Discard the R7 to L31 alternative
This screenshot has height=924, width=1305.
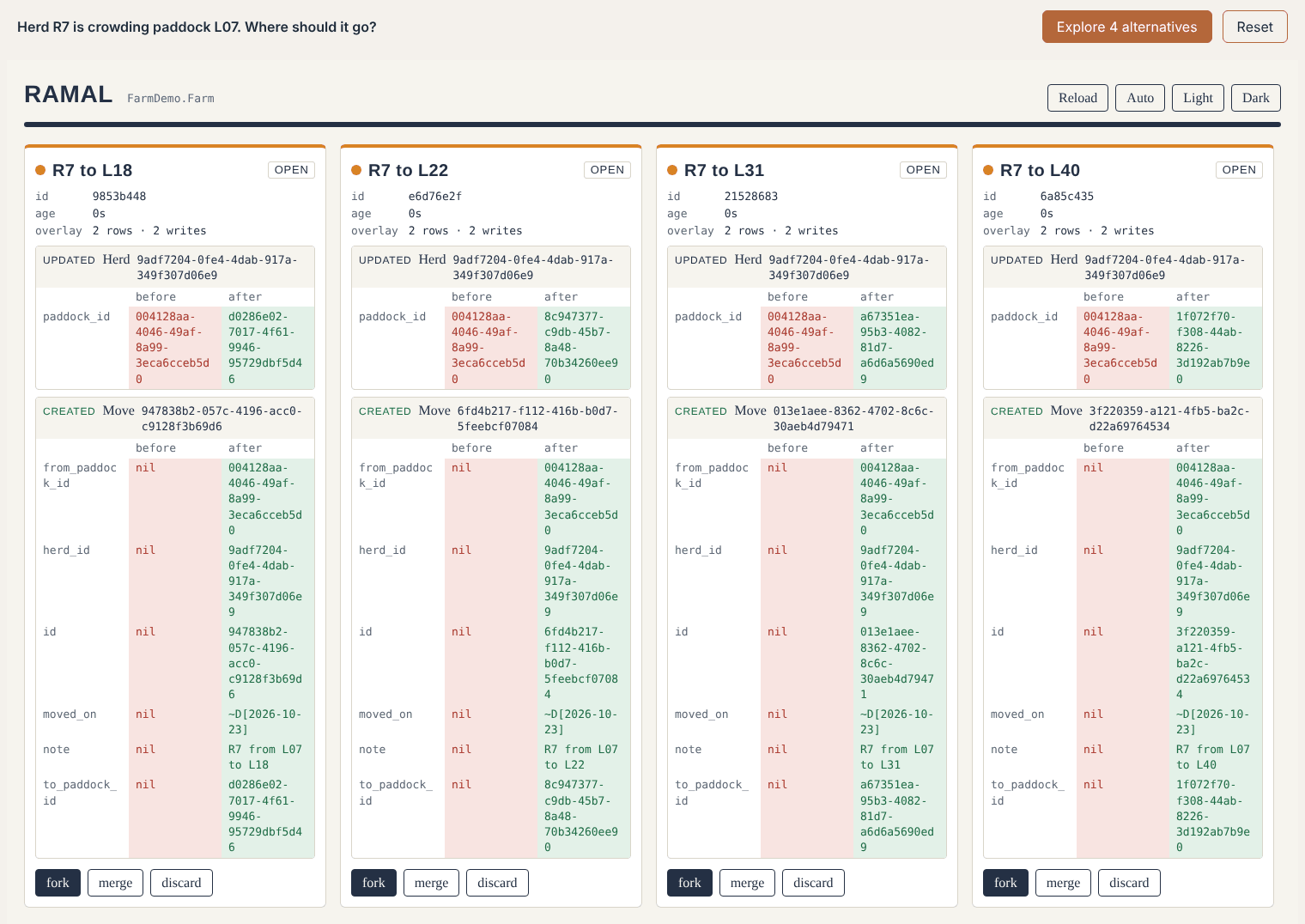click(813, 883)
